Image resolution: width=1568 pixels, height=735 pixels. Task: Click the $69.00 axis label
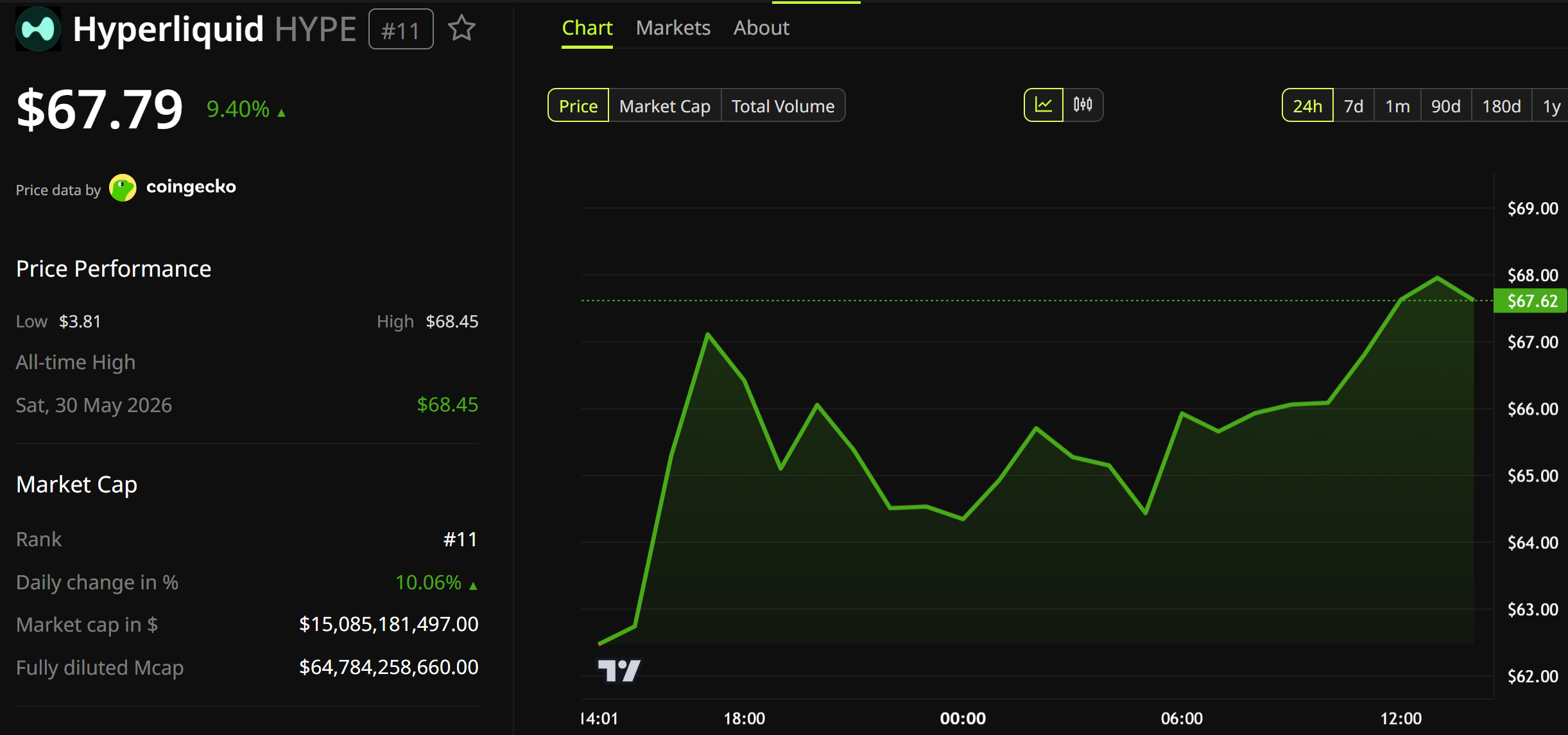1533,208
